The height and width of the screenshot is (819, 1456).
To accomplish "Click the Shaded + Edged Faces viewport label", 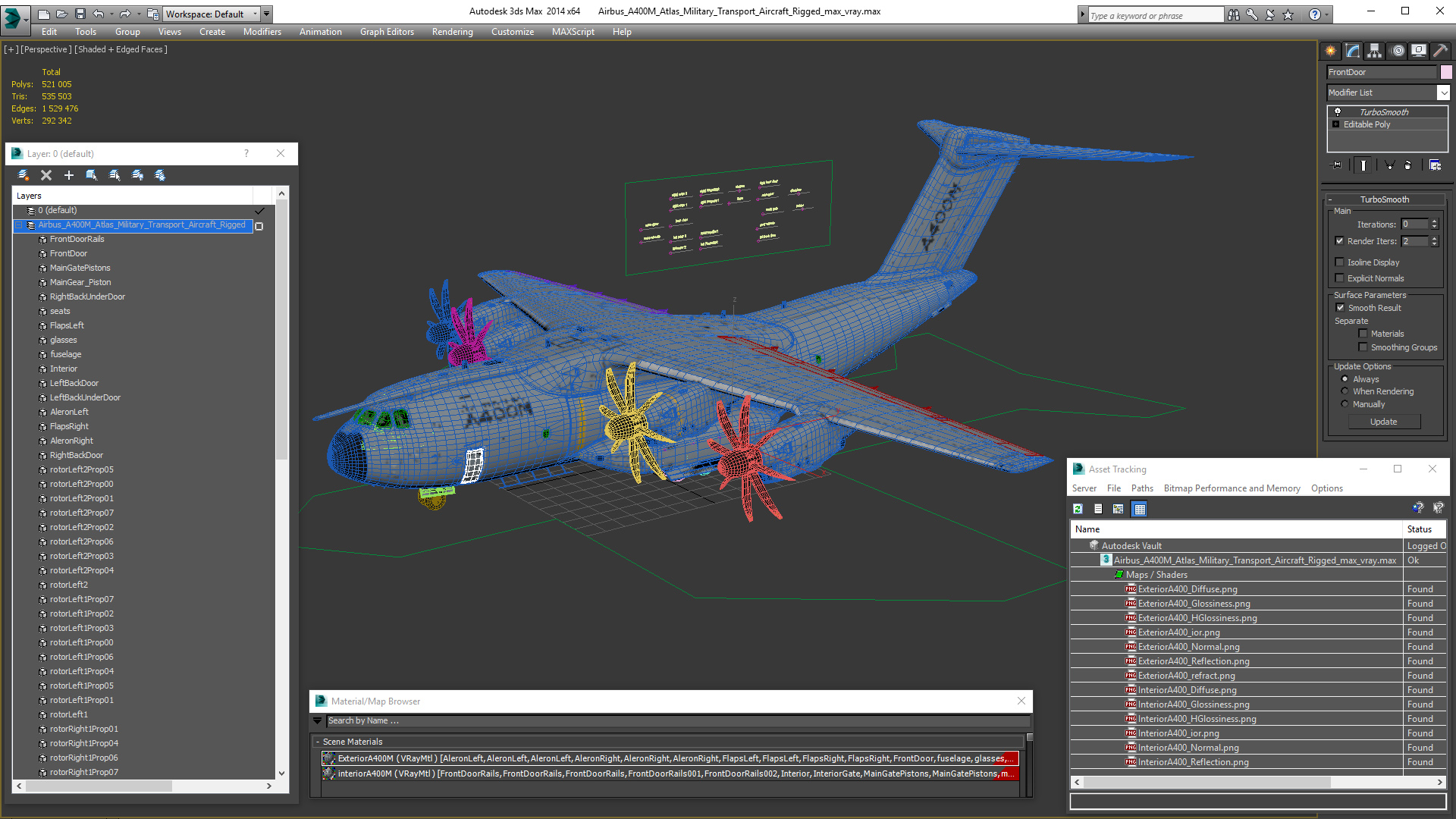I will pyautogui.click(x=121, y=49).
